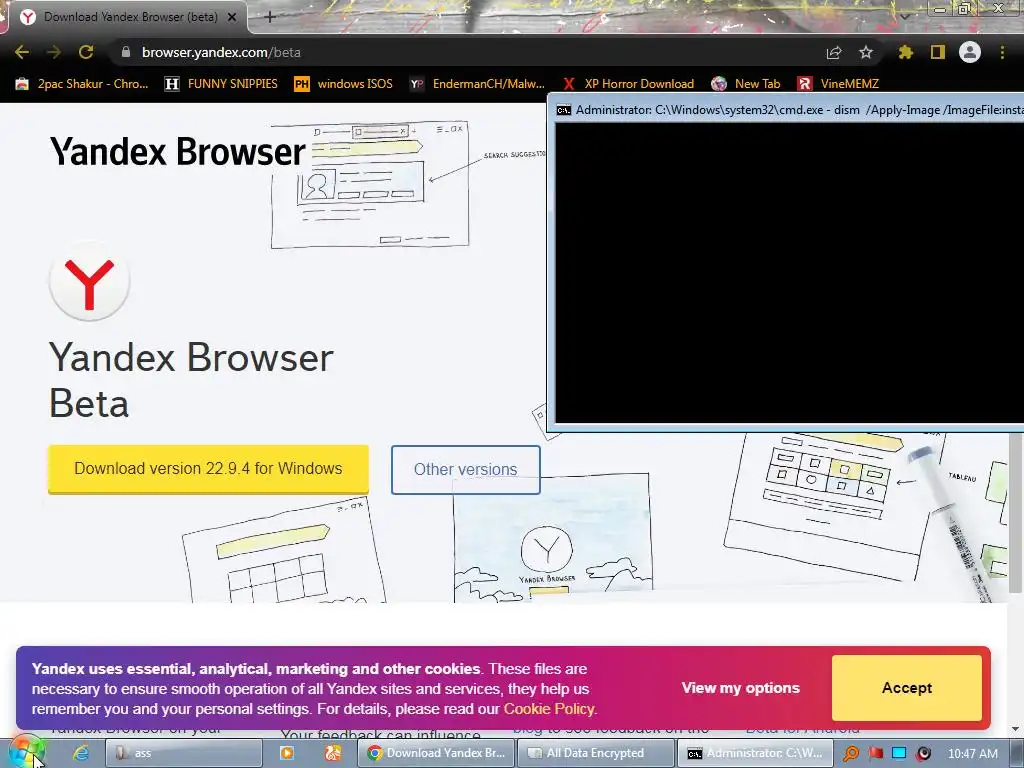
Task: Open the UC Browser taskbar icon
Action: [332, 753]
